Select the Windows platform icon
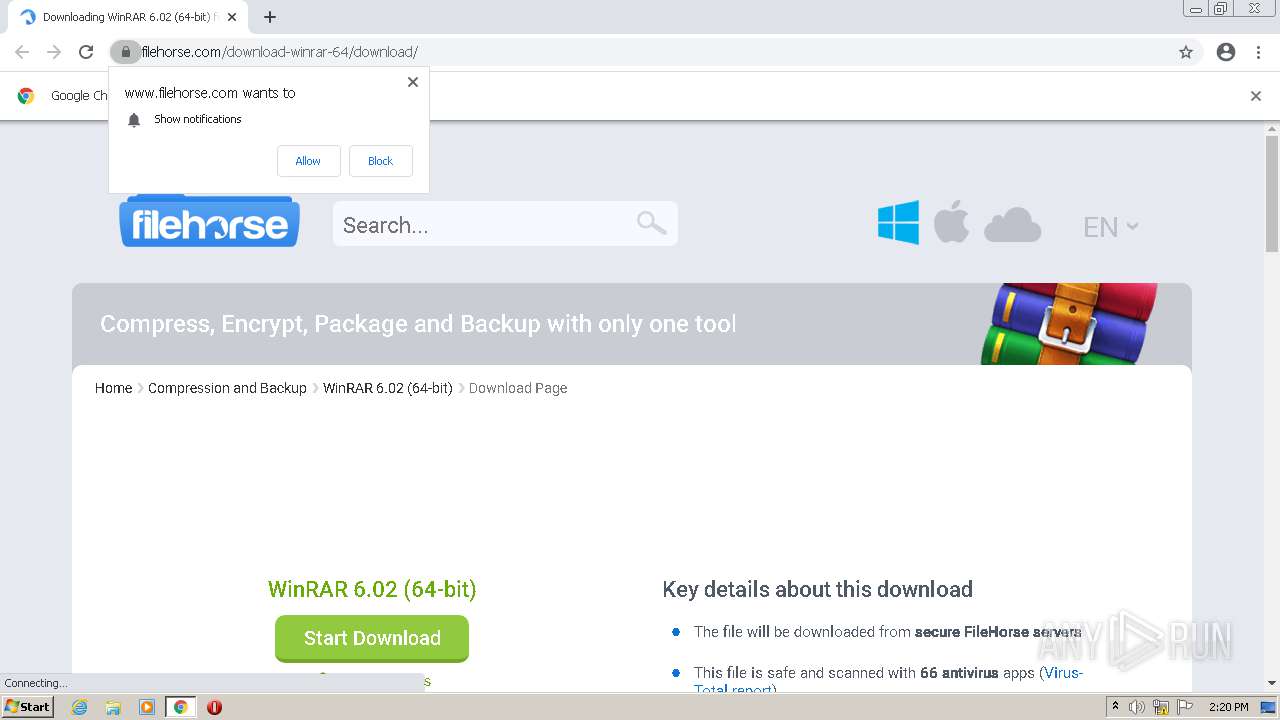Screen dimensions: 1280x720 click(x=898, y=222)
